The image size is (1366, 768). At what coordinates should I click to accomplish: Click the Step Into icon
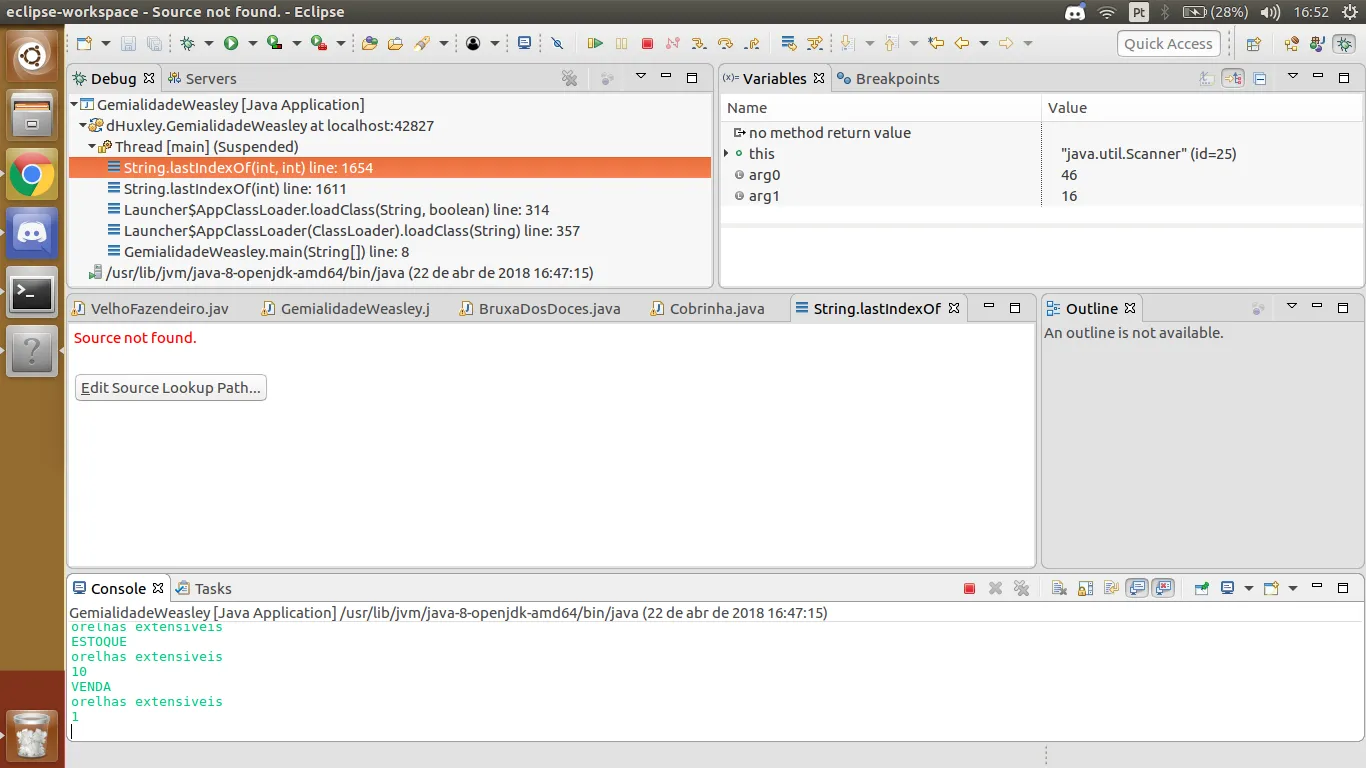(699, 43)
